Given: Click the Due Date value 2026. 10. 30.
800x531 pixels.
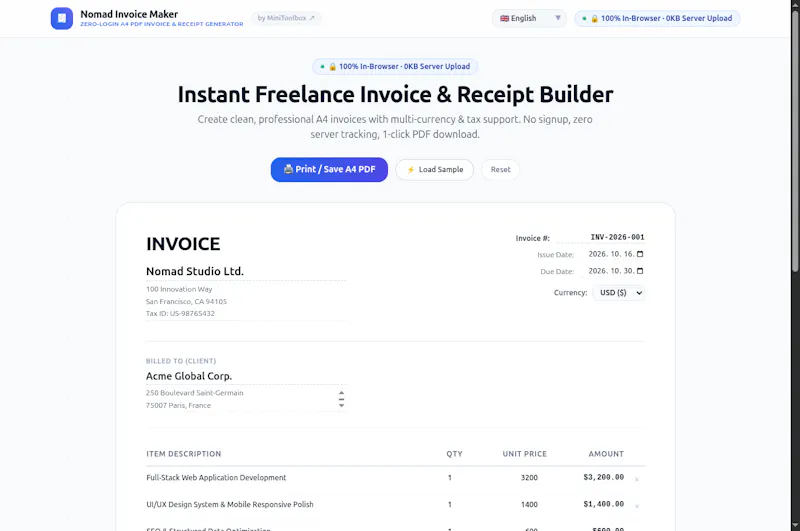Looking at the screenshot, I should [611, 271].
